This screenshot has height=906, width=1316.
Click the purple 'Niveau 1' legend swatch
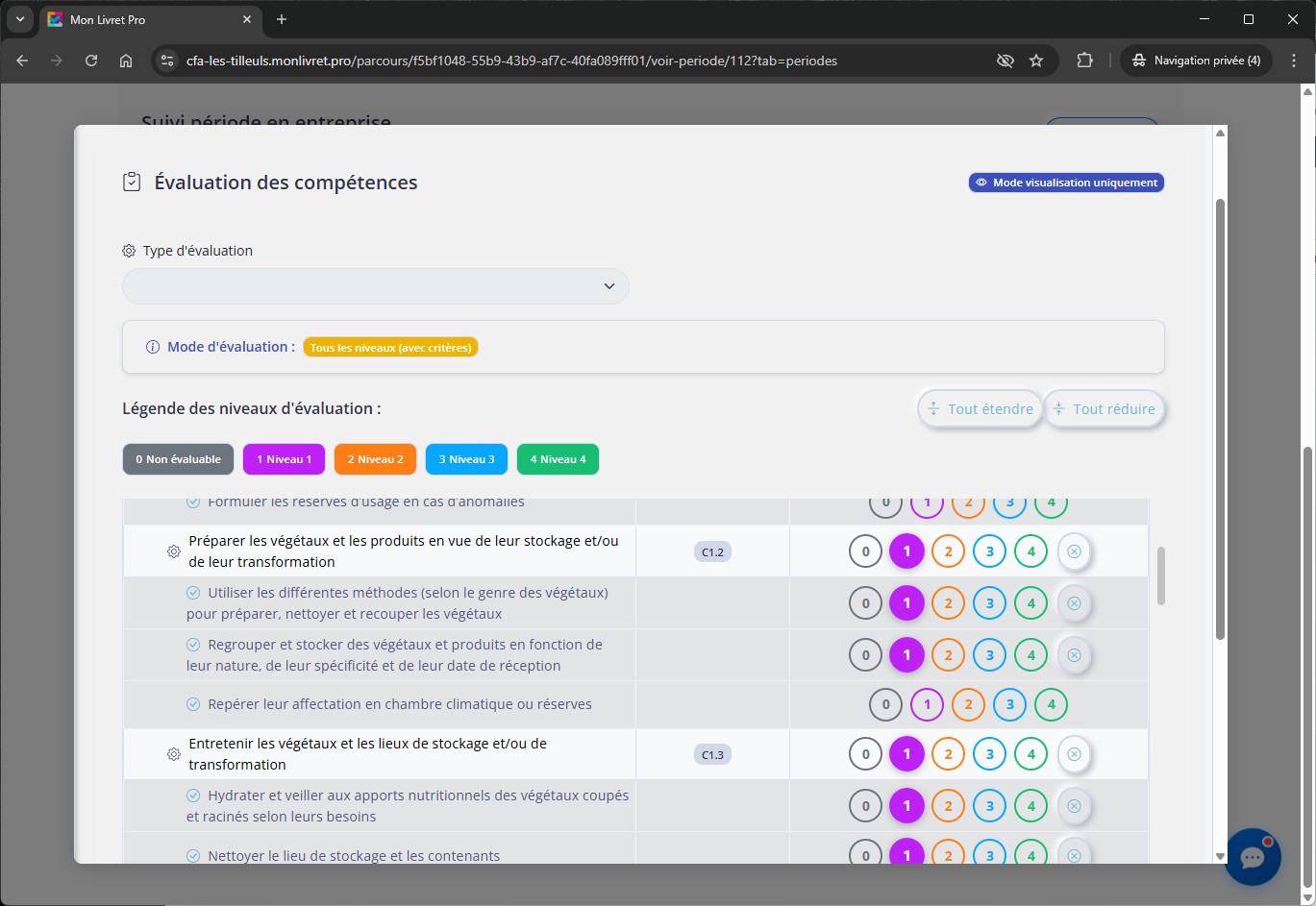(284, 459)
